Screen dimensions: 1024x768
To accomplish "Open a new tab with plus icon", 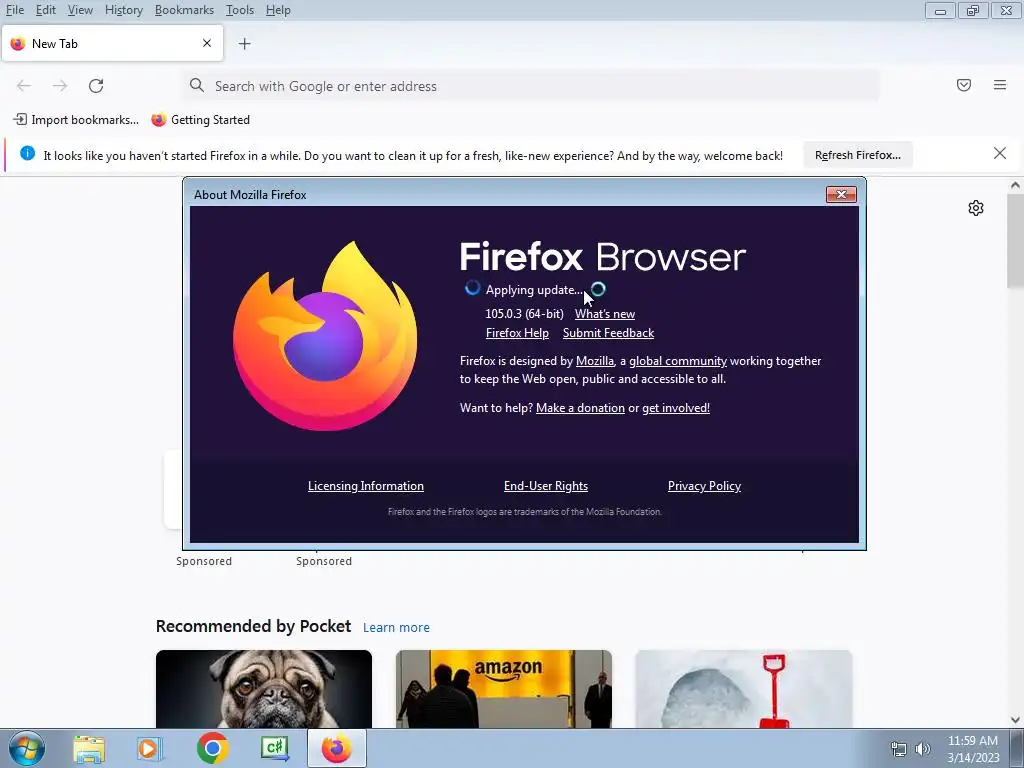I will [244, 44].
